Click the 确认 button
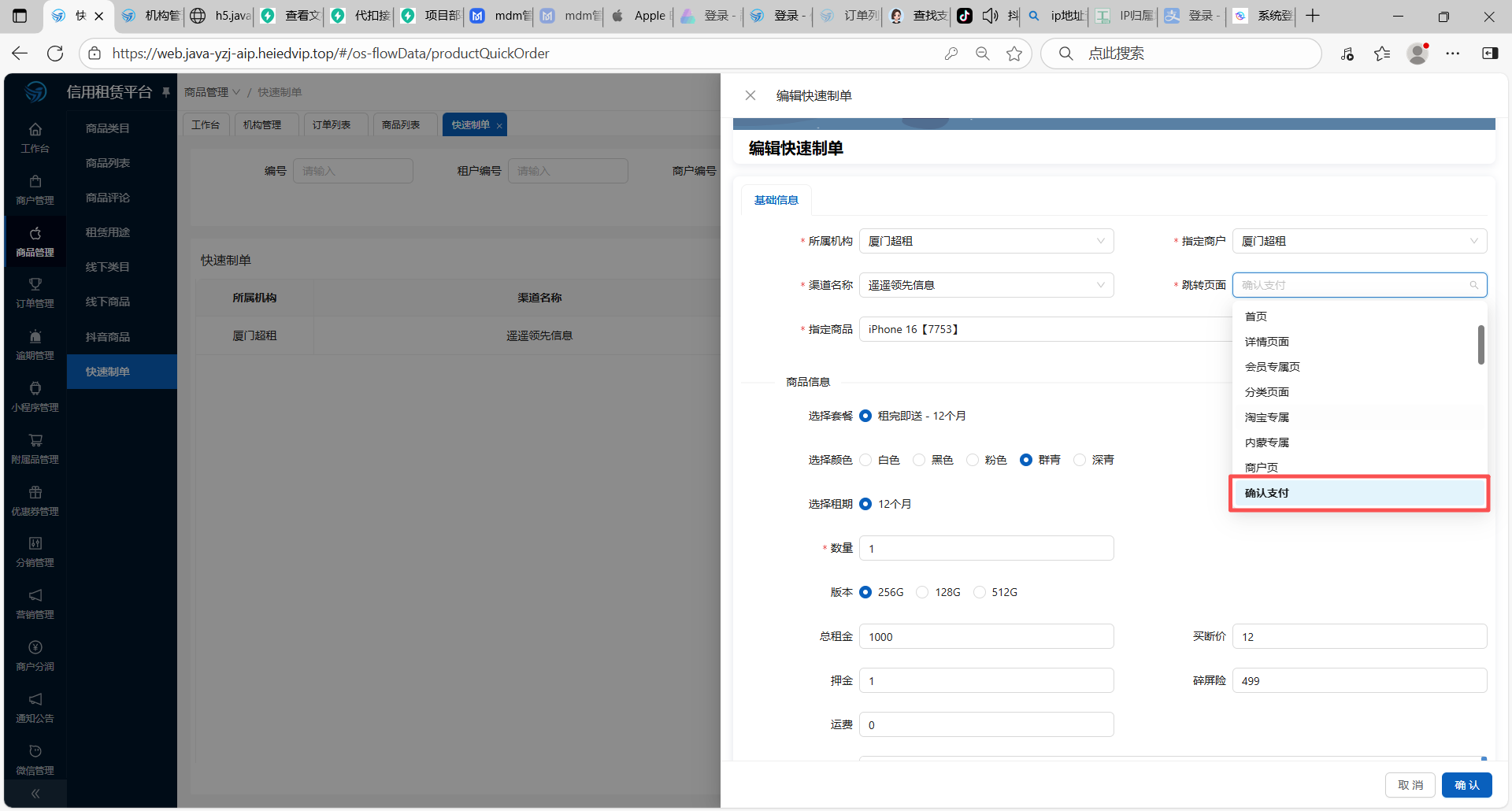The width and height of the screenshot is (1512, 811). (1466, 785)
